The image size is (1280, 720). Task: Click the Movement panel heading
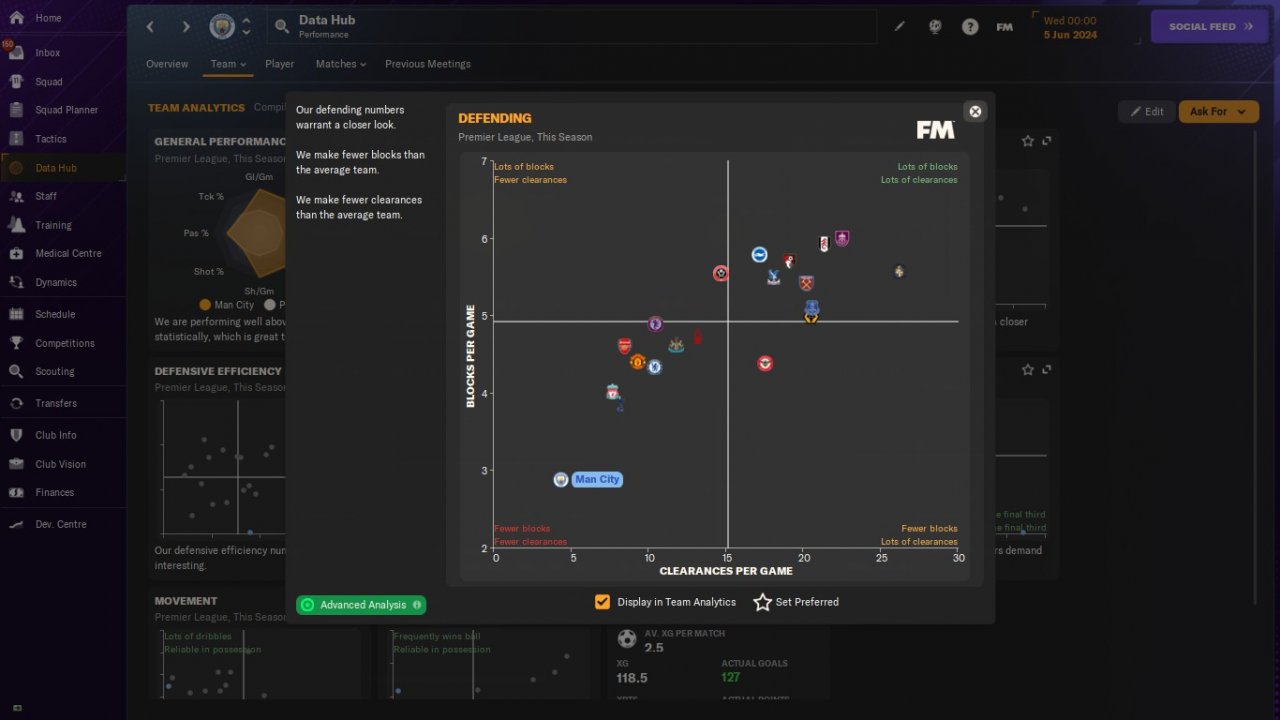pyautogui.click(x=186, y=601)
